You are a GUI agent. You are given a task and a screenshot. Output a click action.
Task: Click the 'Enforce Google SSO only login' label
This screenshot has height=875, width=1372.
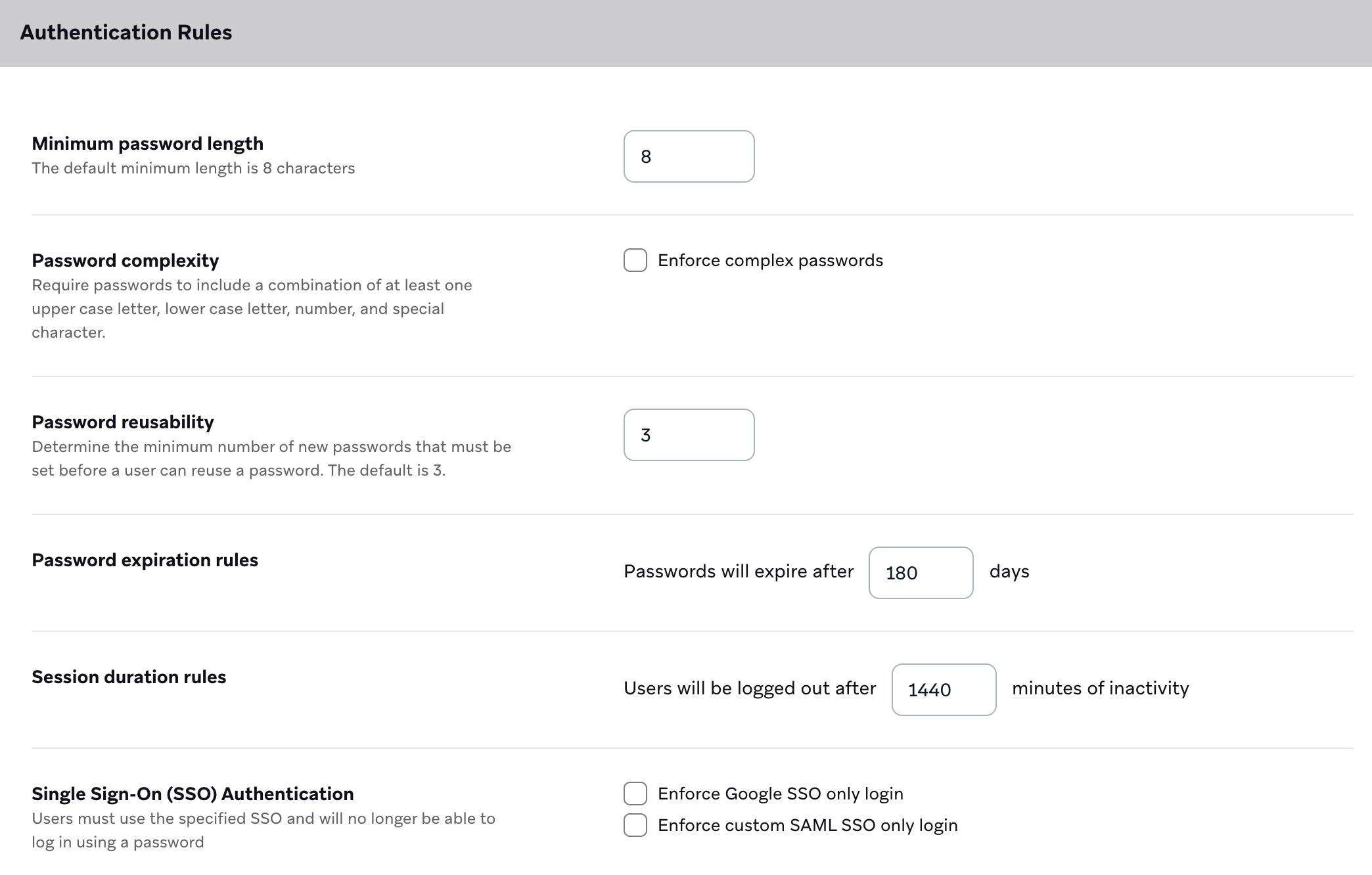tap(781, 794)
